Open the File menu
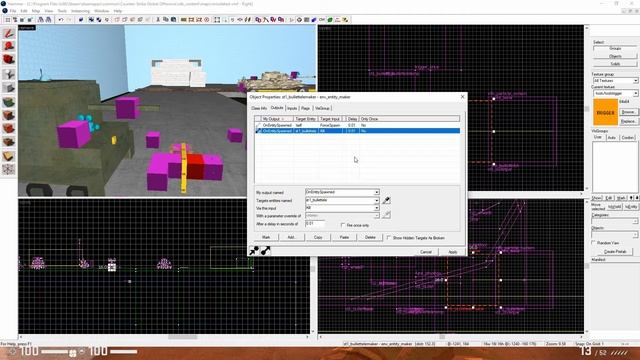640x360 pixels. (x=13, y=11)
